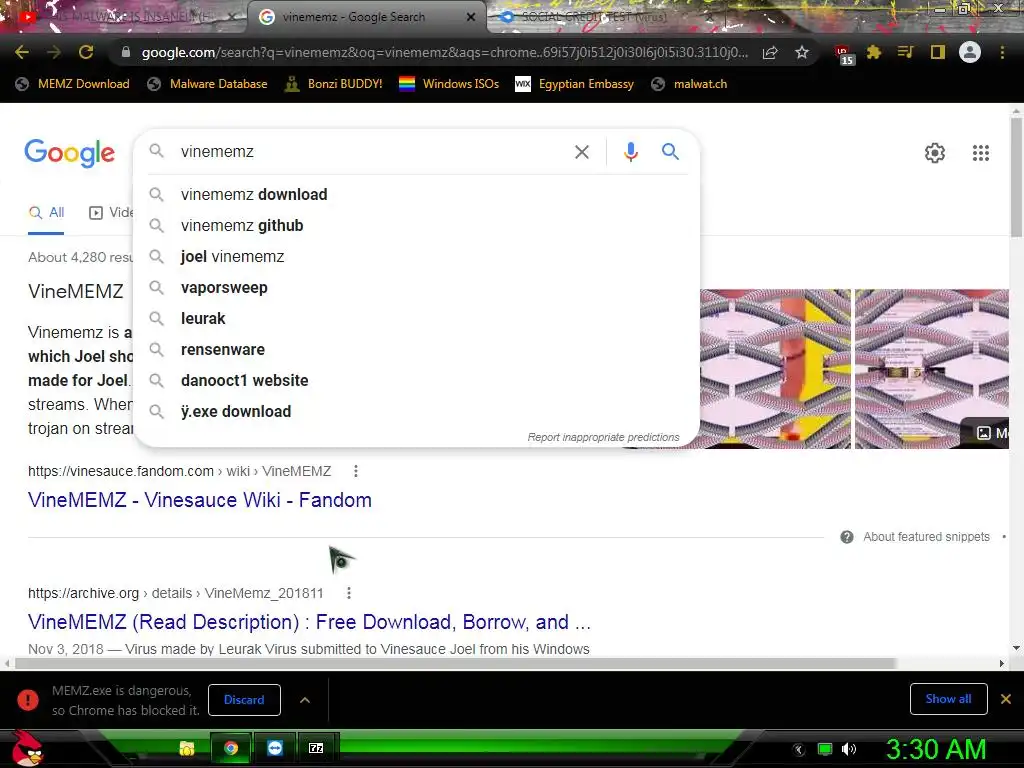Discard the blocked MEMZ.exe download

(x=244, y=699)
